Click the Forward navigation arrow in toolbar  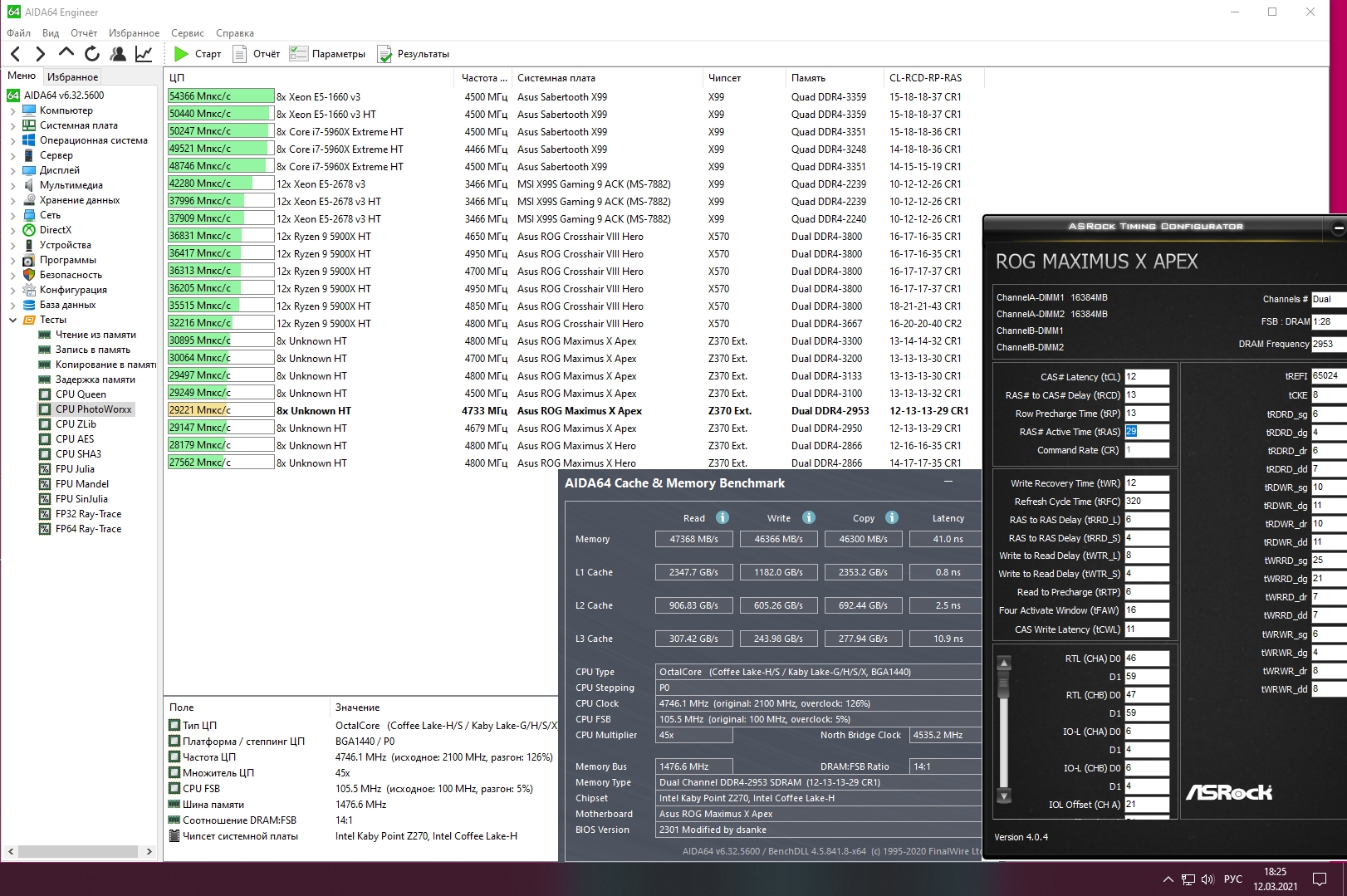coord(40,54)
